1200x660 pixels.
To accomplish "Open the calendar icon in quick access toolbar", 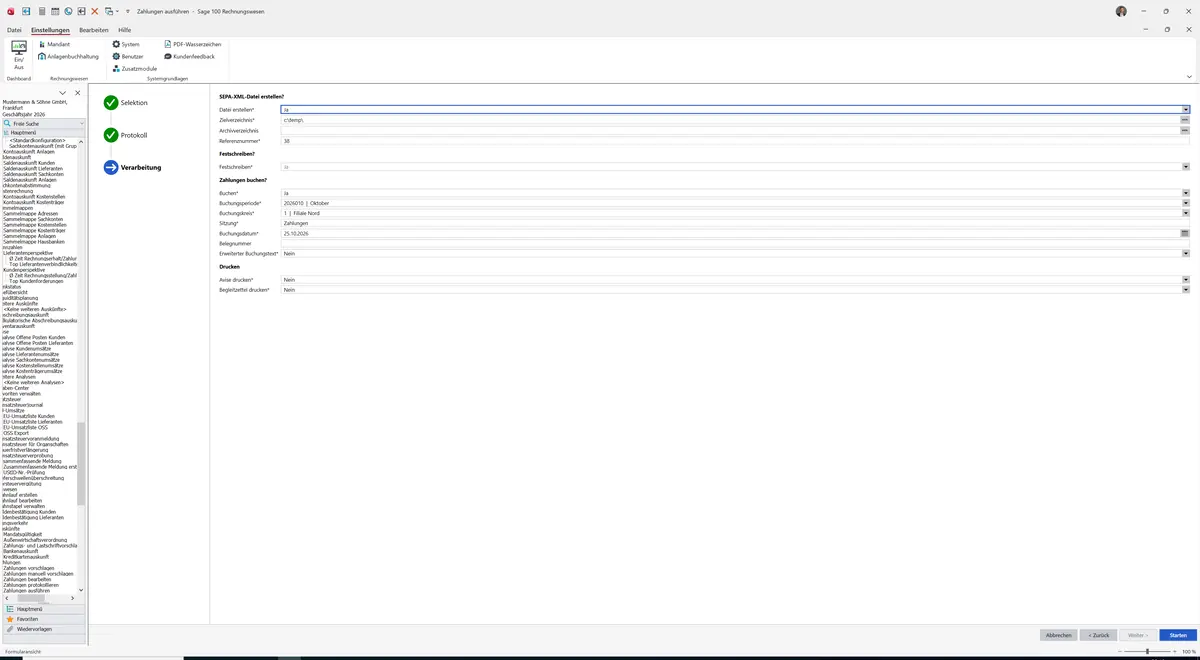I will pyautogui.click(x=54, y=11).
